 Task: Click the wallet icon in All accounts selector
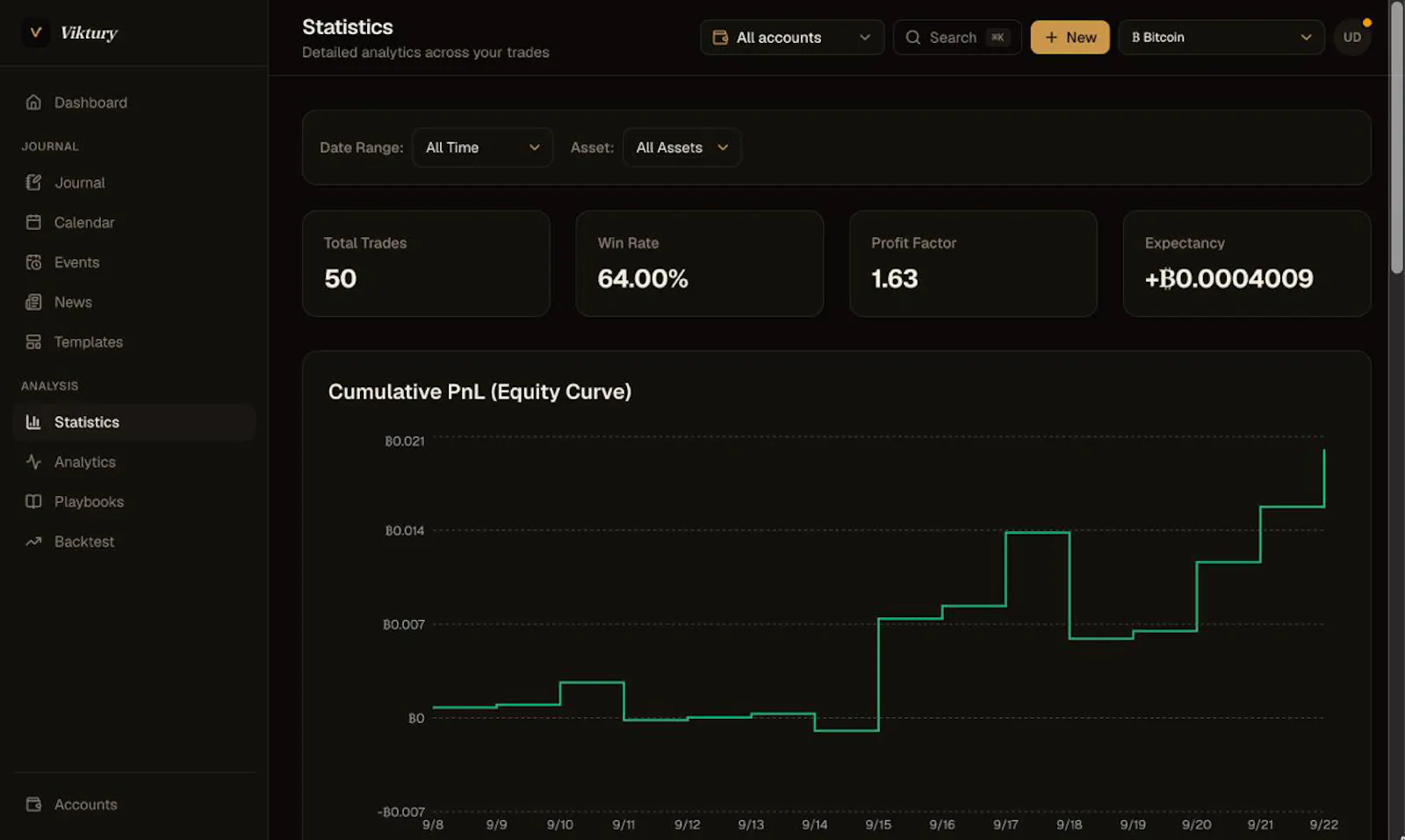pyautogui.click(x=720, y=38)
